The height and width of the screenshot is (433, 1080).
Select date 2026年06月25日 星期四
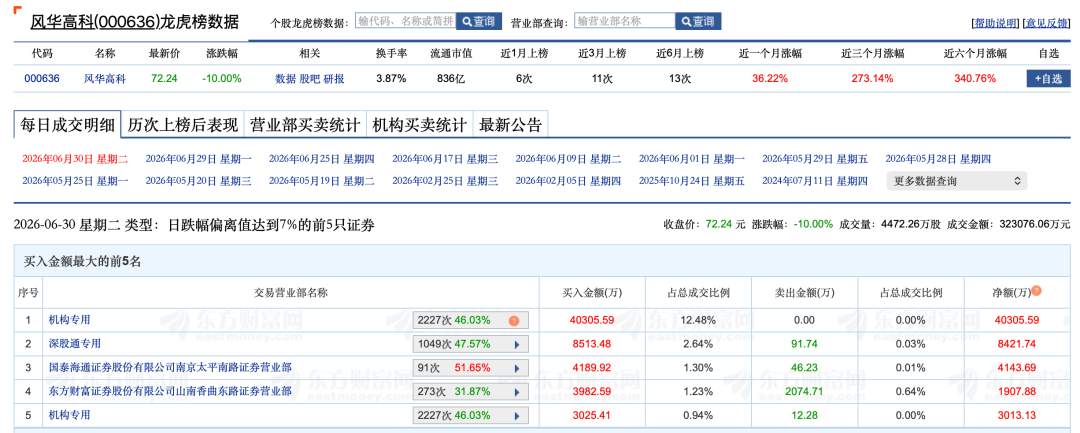click(322, 159)
